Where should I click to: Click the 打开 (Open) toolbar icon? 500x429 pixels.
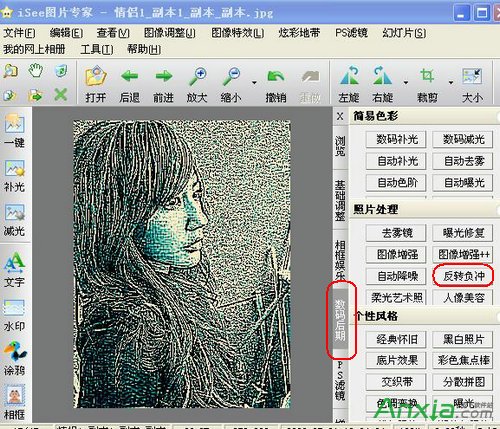(x=96, y=76)
